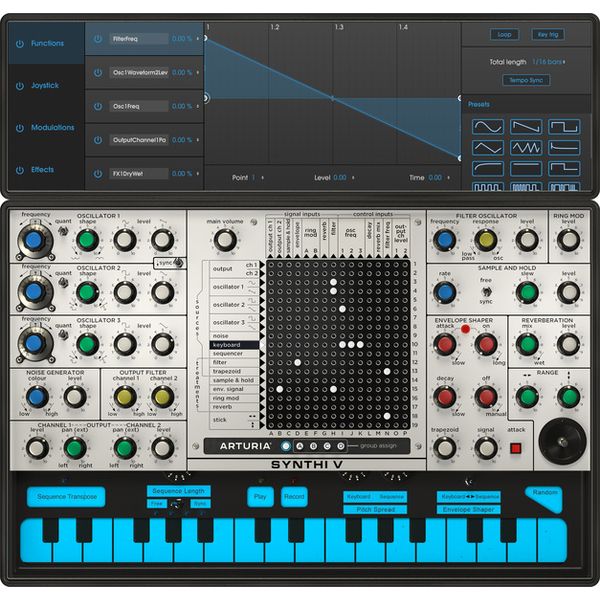Click the power icon next to Joystick
This screenshot has width=600, height=600.
point(20,86)
